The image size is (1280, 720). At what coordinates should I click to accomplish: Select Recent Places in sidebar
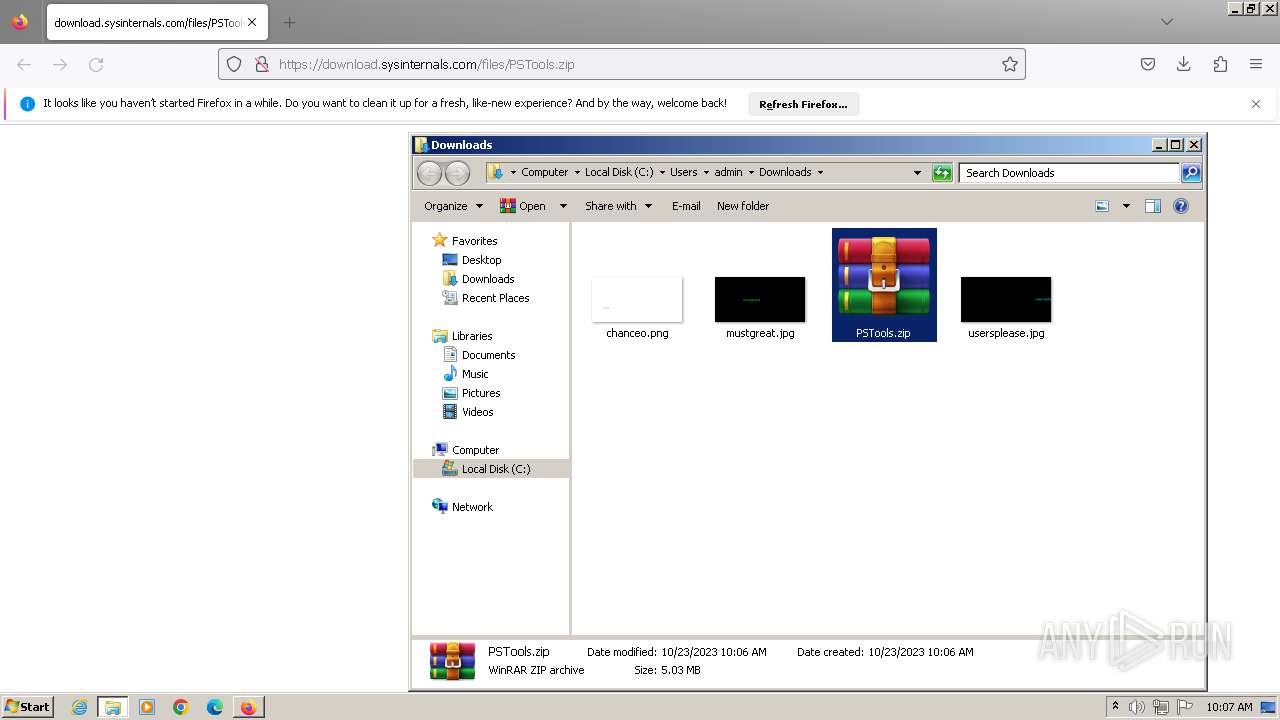[x=495, y=298]
